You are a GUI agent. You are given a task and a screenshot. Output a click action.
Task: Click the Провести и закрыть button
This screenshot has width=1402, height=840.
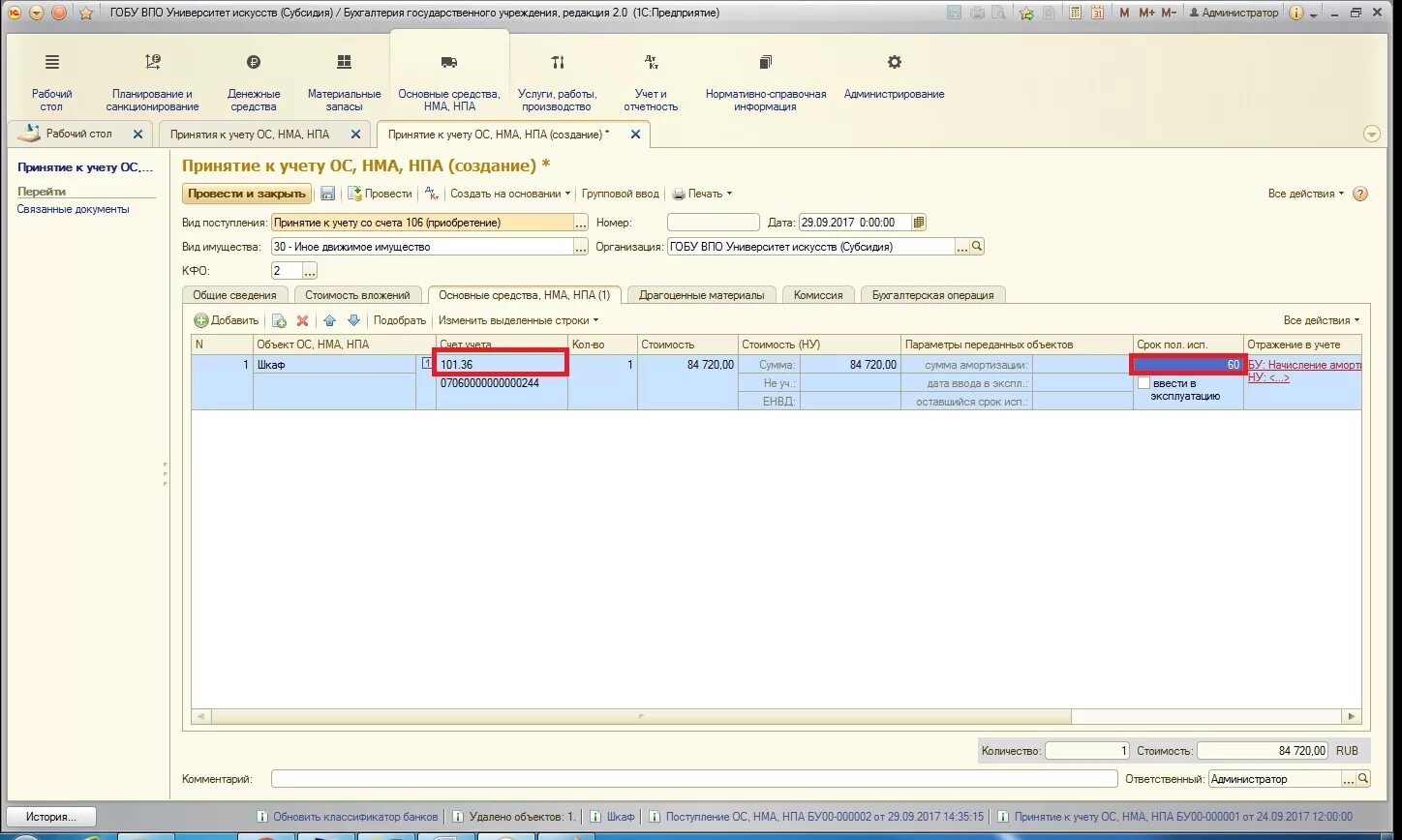coord(247,194)
